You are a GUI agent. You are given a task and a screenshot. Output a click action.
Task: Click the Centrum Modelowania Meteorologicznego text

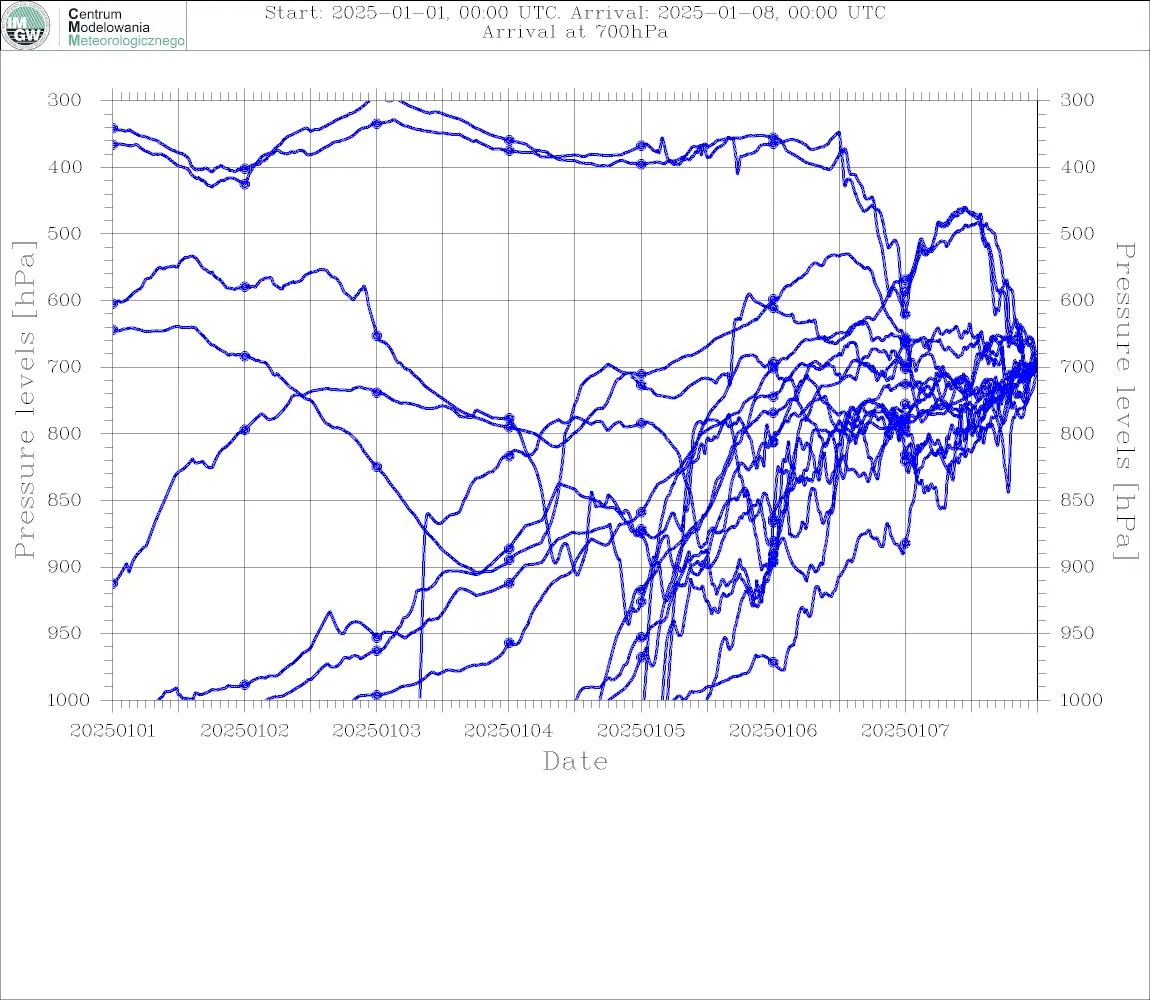[x=126, y=27]
